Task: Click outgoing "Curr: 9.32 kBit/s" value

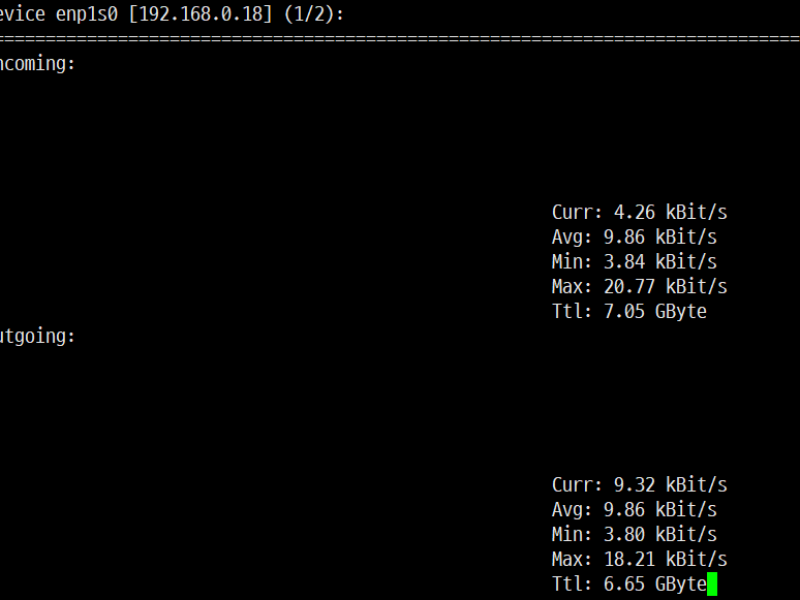Action: coord(639,485)
